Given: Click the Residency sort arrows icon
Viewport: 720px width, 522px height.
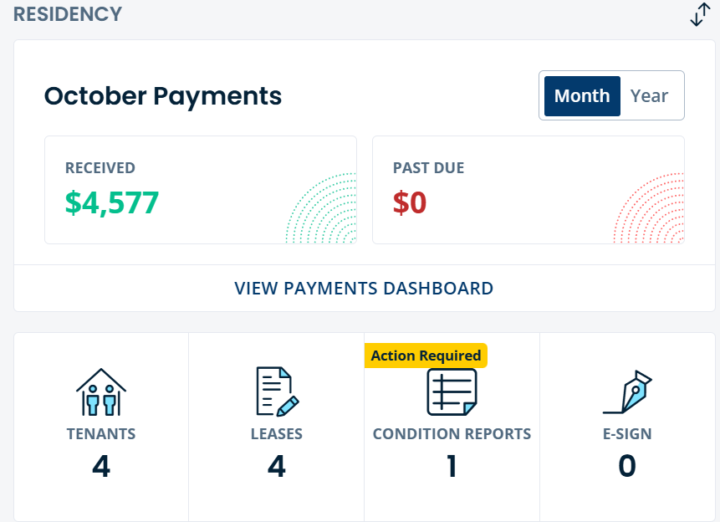Looking at the screenshot, I should [x=700, y=15].
